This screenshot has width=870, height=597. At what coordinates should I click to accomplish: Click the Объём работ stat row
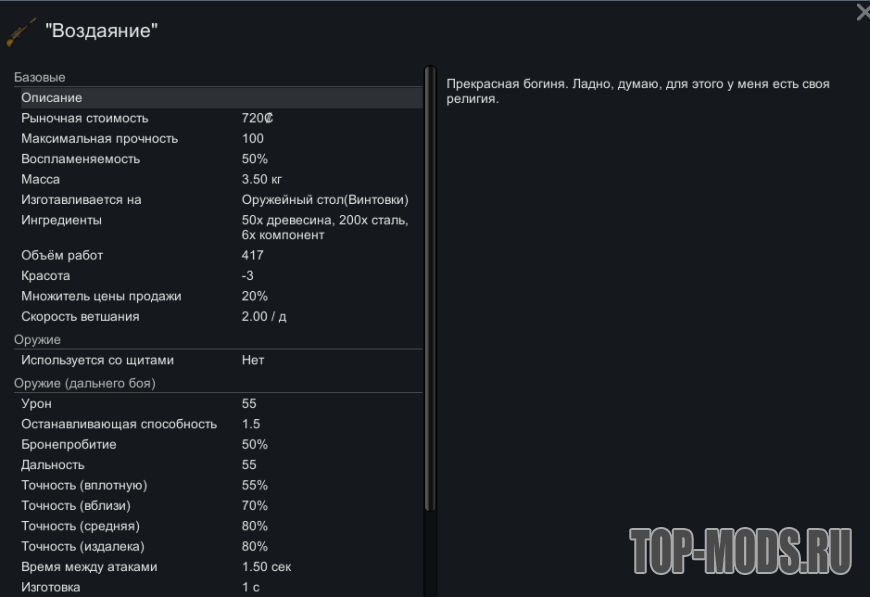click(220, 255)
